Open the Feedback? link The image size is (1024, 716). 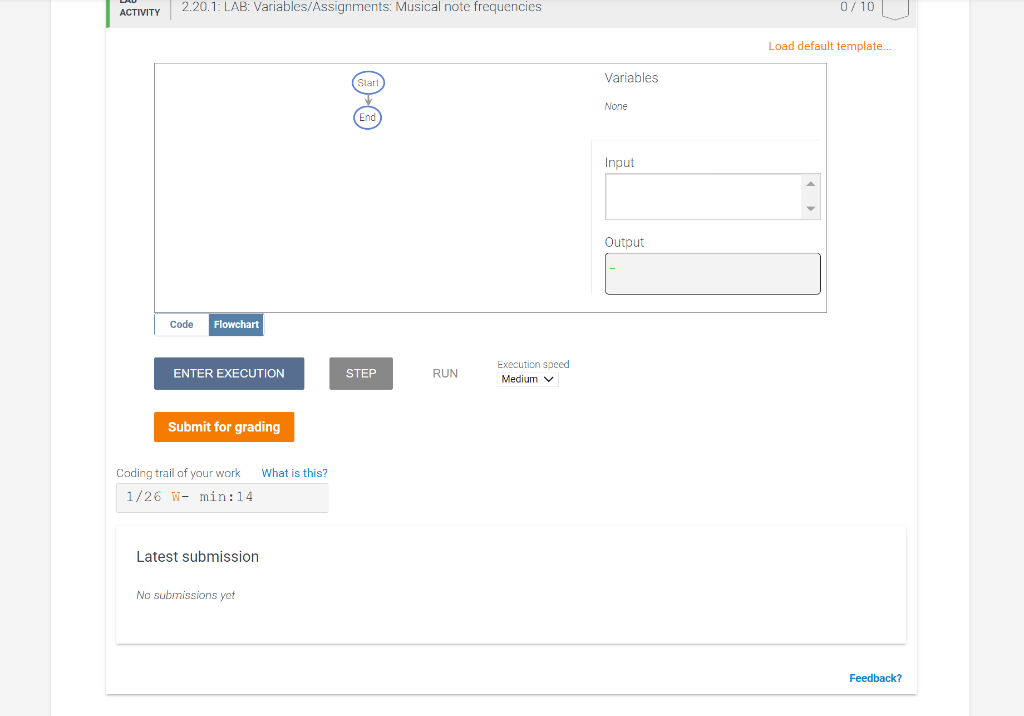point(875,678)
